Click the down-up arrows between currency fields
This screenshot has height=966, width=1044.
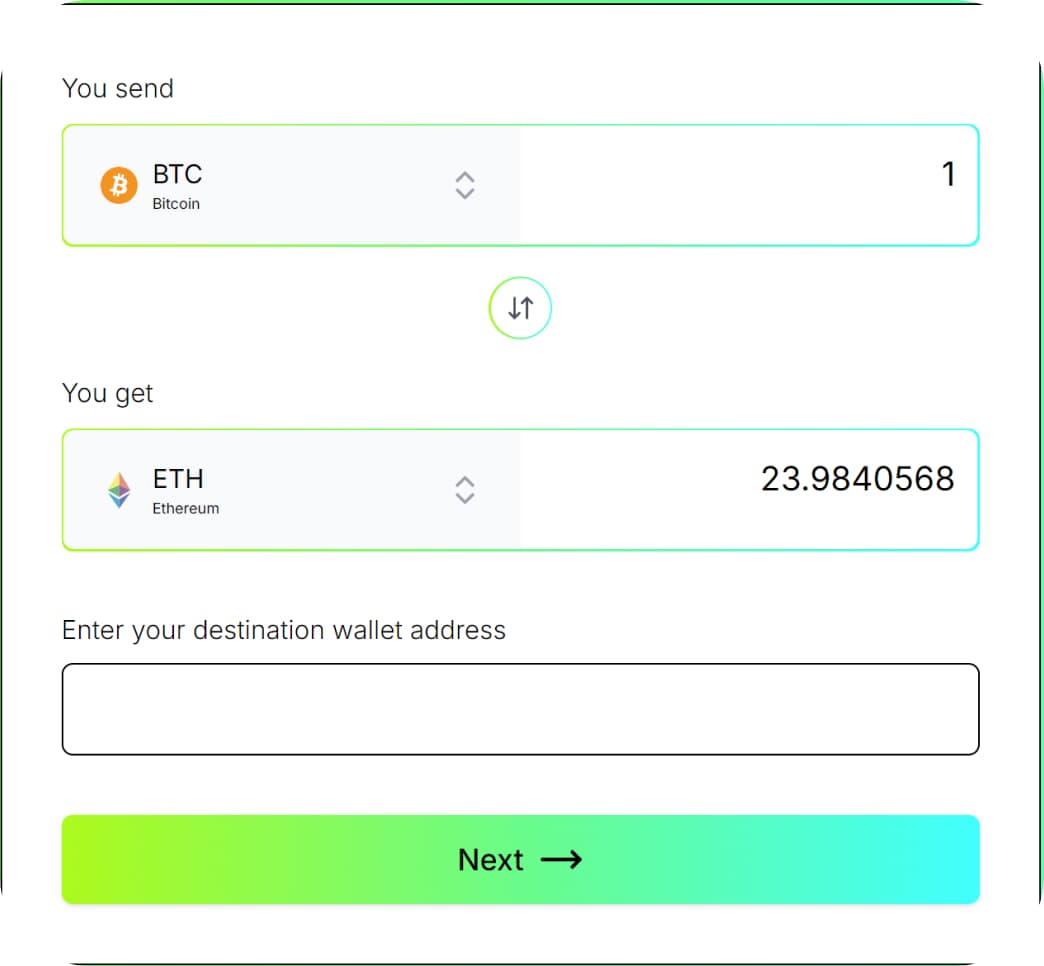point(520,308)
